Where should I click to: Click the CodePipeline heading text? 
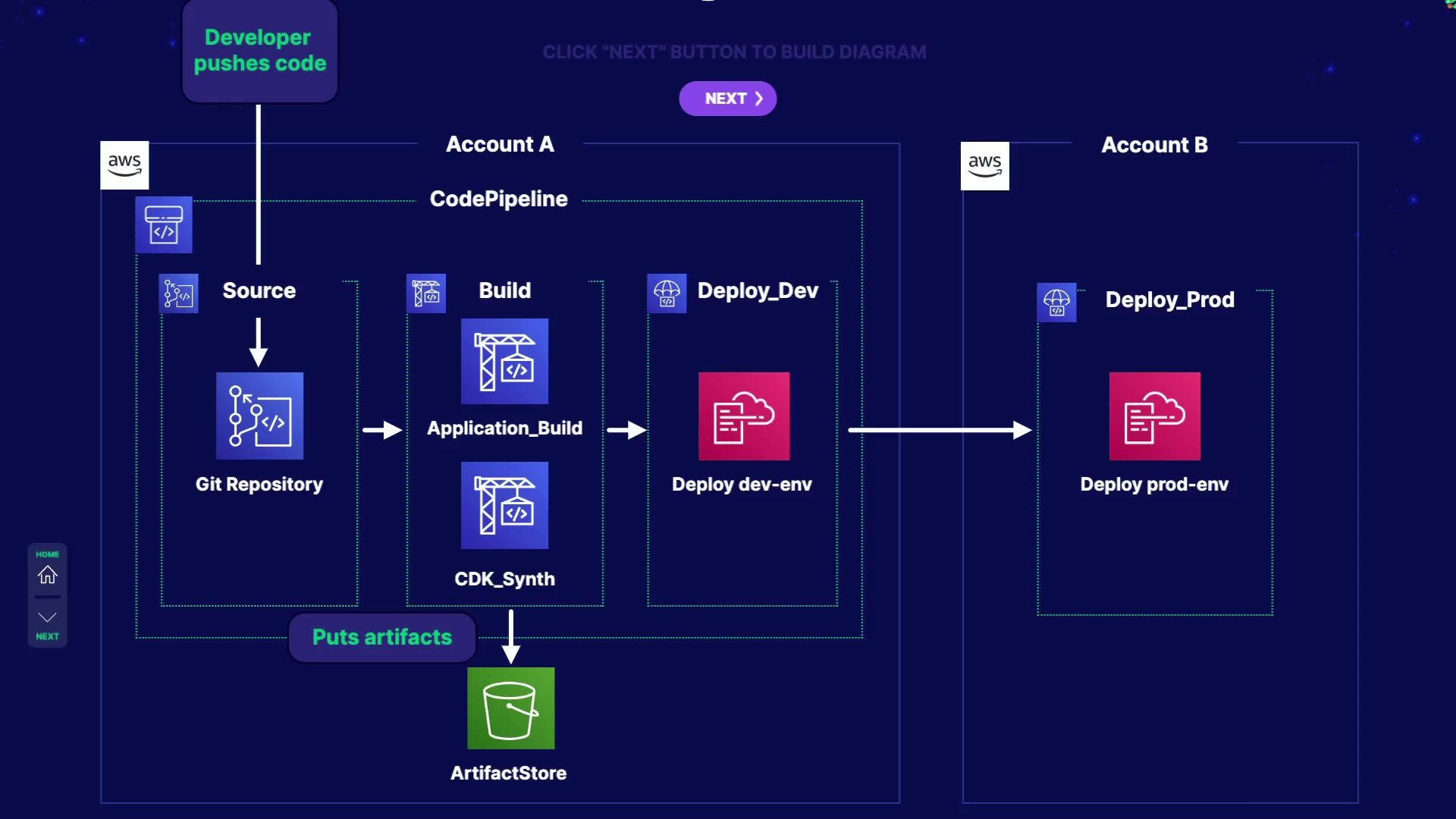498,199
